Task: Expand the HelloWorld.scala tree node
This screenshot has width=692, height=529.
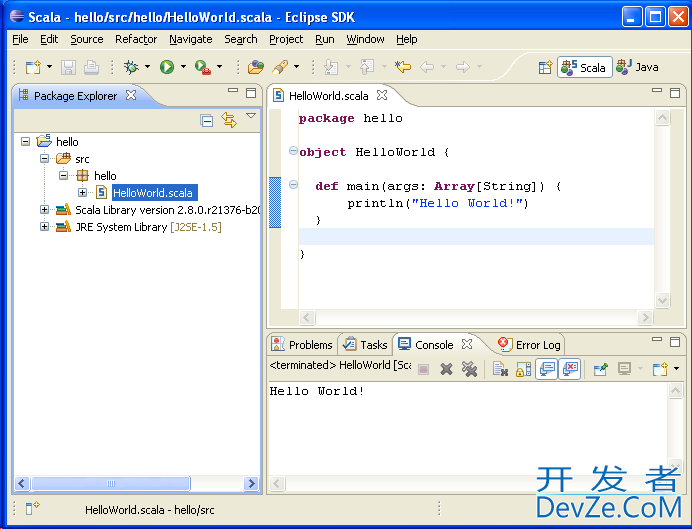Action: [x=83, y=192]
